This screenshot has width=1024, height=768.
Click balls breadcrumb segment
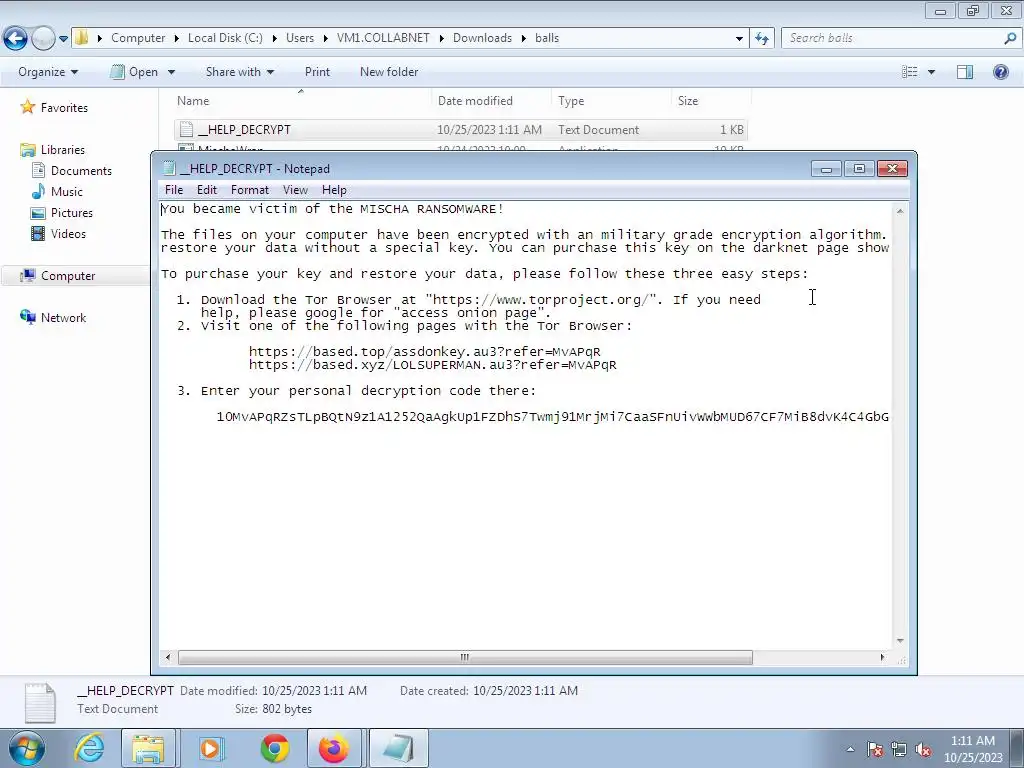click(x=547, y=38)
